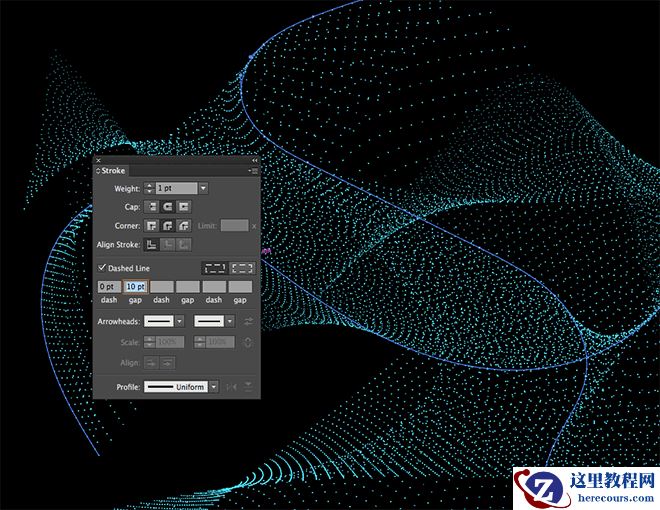
Task: Adjust the Weight stepper arrows
Action: coord(149,188)
